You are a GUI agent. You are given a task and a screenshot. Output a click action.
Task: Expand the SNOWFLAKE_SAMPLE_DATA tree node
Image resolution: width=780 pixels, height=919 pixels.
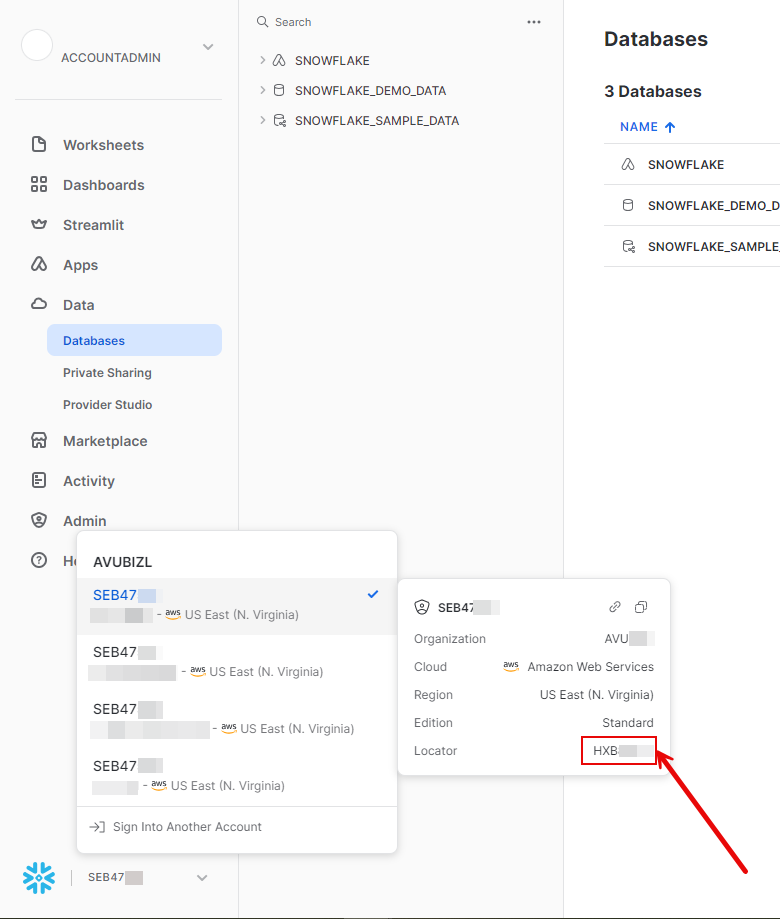click(x=263, y=120)
